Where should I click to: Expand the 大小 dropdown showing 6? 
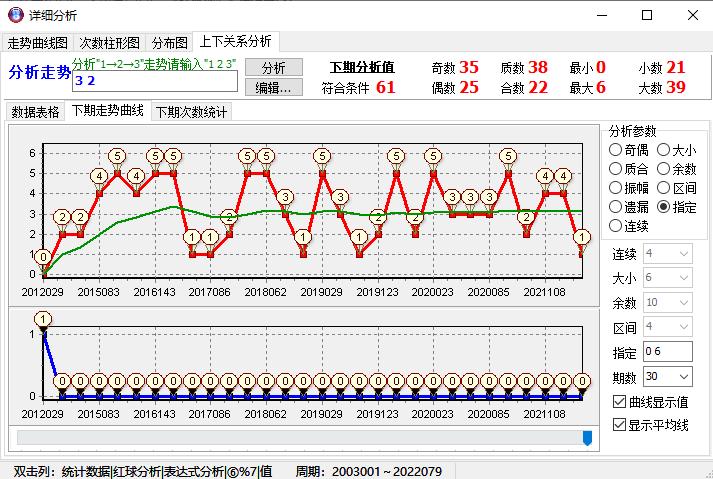tap(668, 277)
